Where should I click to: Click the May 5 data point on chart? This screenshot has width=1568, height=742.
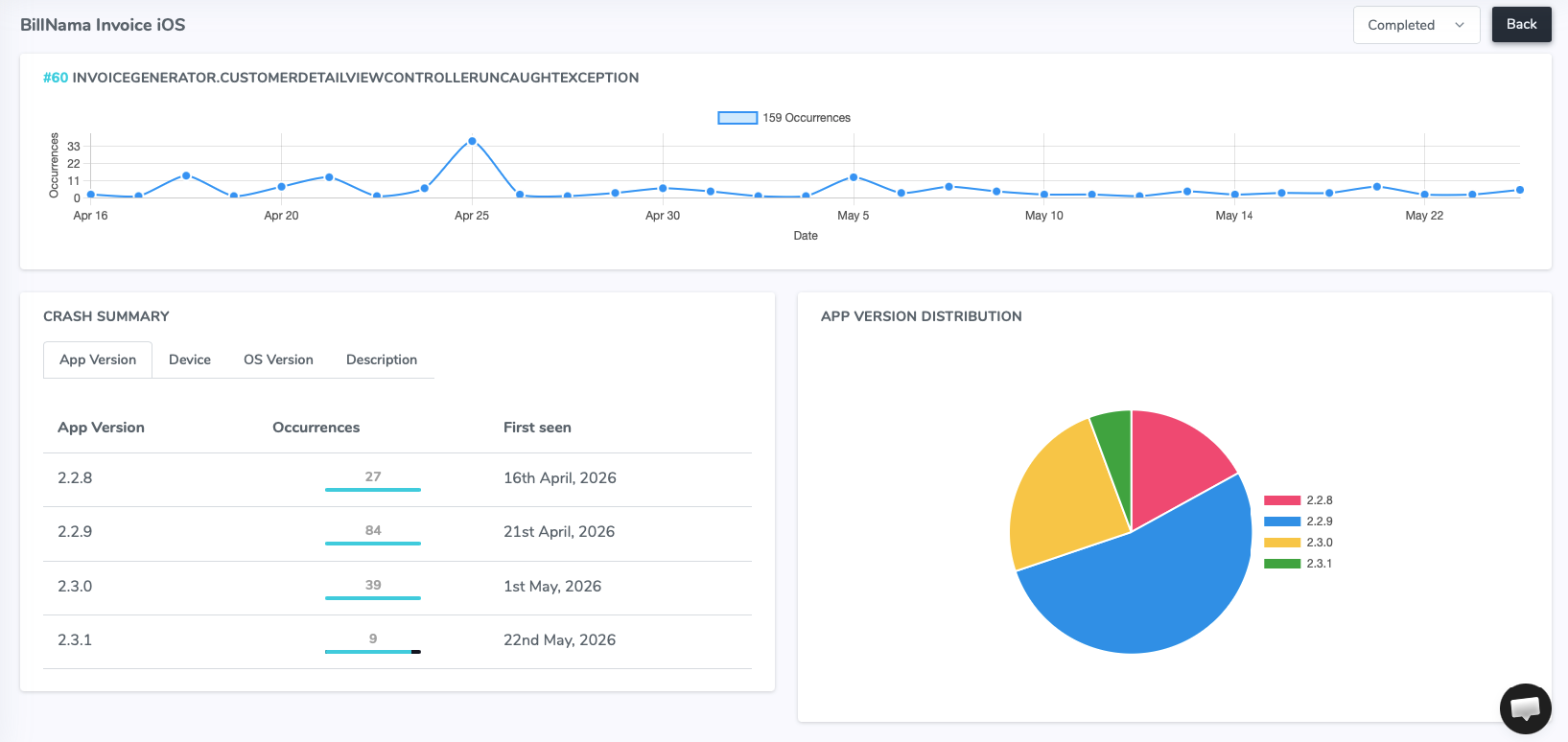(854, 177)
